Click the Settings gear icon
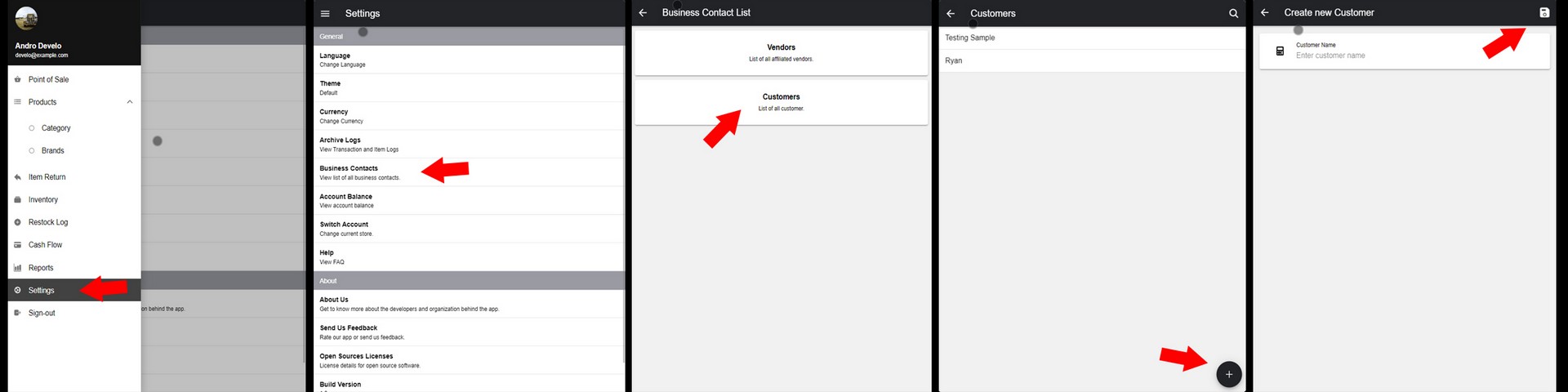Viewport: 1568px width, 392px height. point(18,290)
